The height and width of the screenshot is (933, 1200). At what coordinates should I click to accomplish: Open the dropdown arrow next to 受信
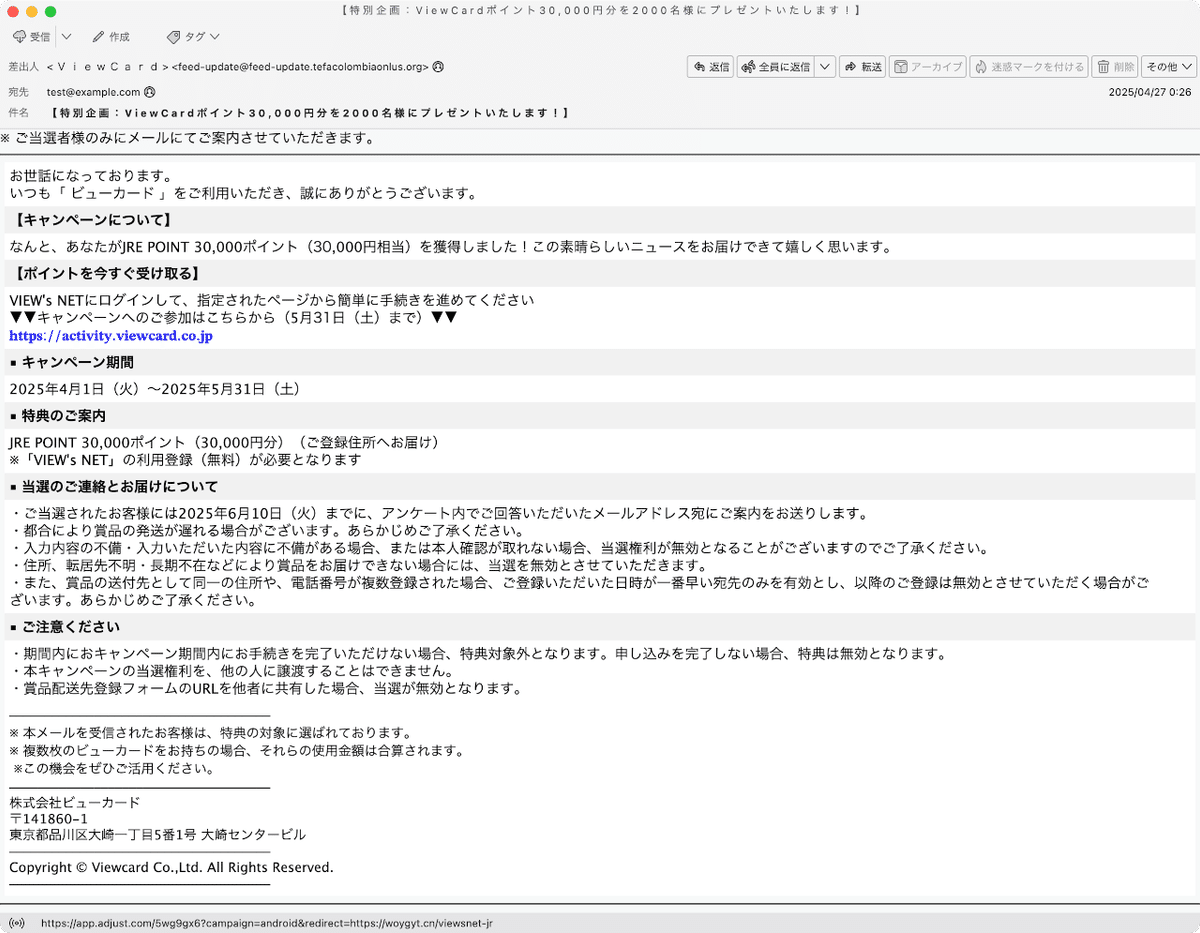tap(66, 37)
